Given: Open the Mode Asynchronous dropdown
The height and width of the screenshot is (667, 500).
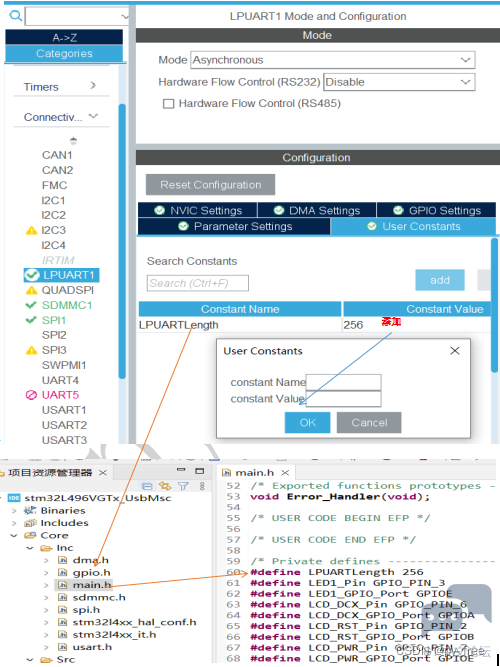Looking at the screenshot, I should point(333,60).
